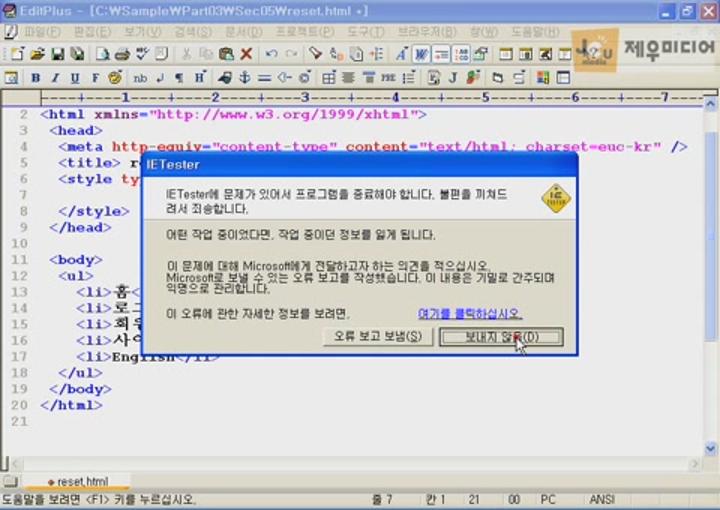Click the Find flashlight icon
This screenshot has width=720, height=510.
(315, 54)
